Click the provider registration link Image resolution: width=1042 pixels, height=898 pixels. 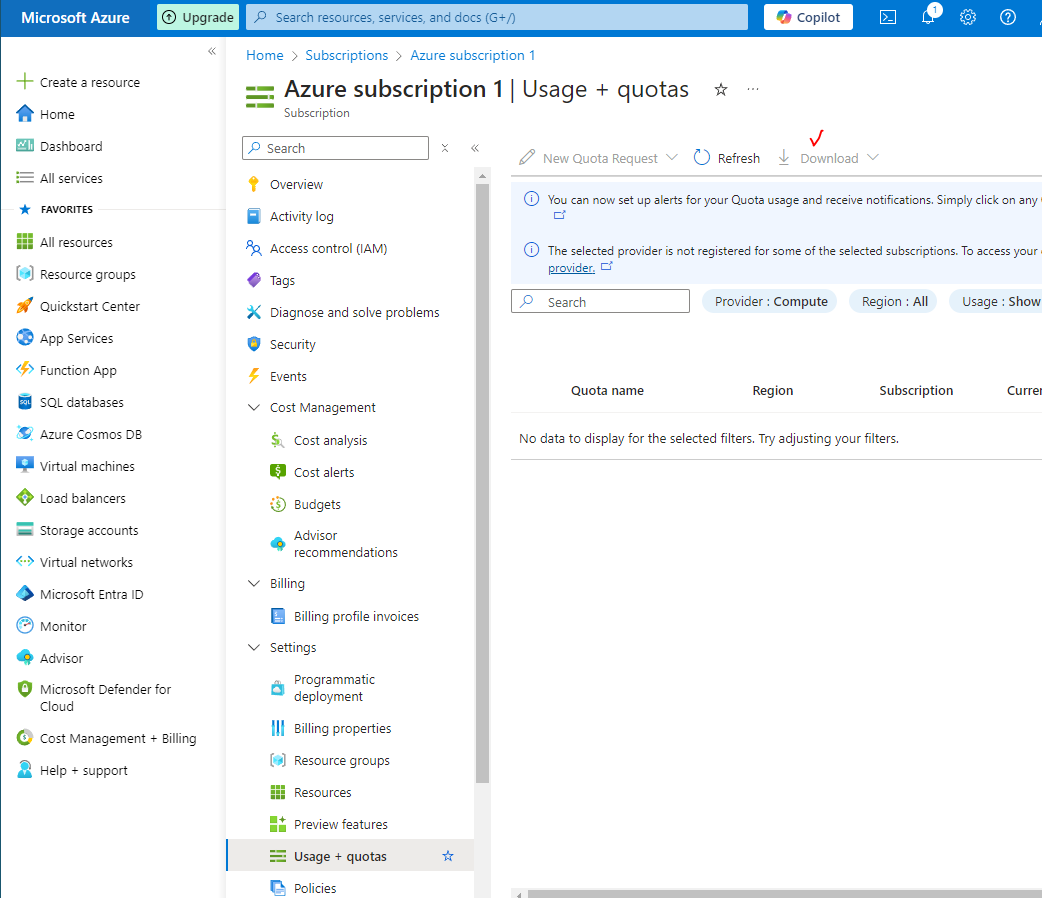(572, 268)
